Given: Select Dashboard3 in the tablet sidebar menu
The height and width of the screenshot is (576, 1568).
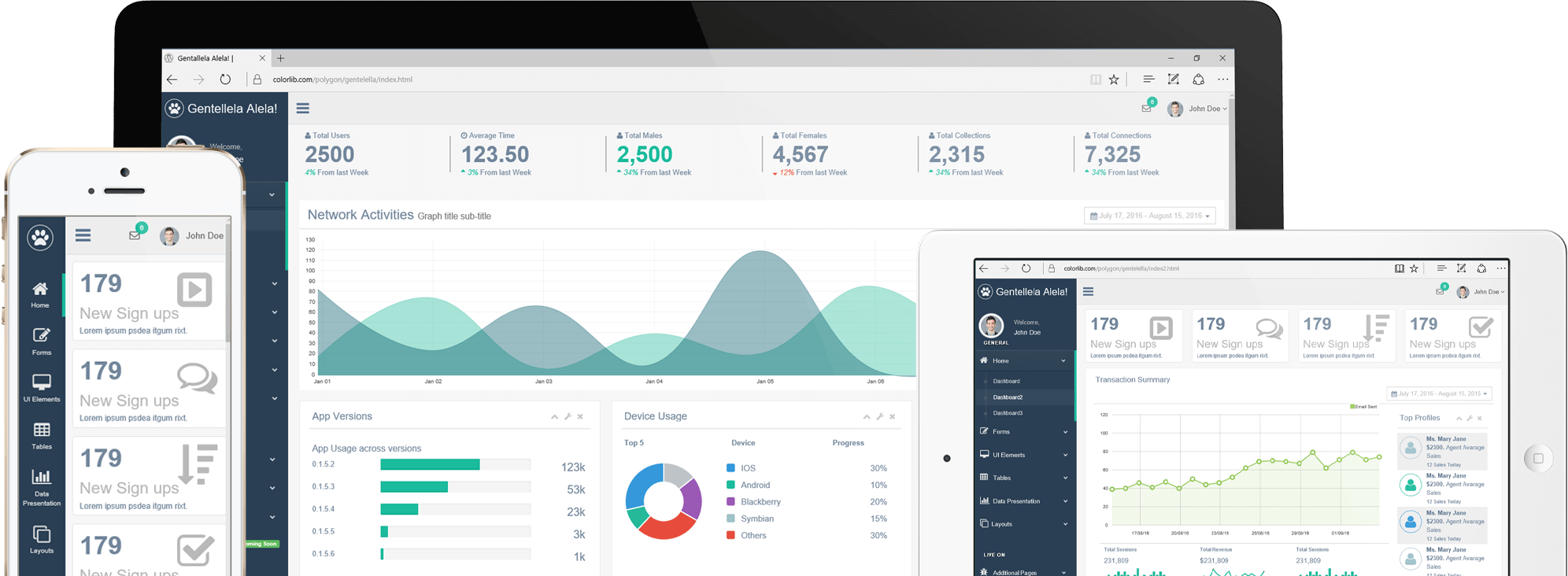Looking at the screenshot, I should click(x=1008, y=413).
